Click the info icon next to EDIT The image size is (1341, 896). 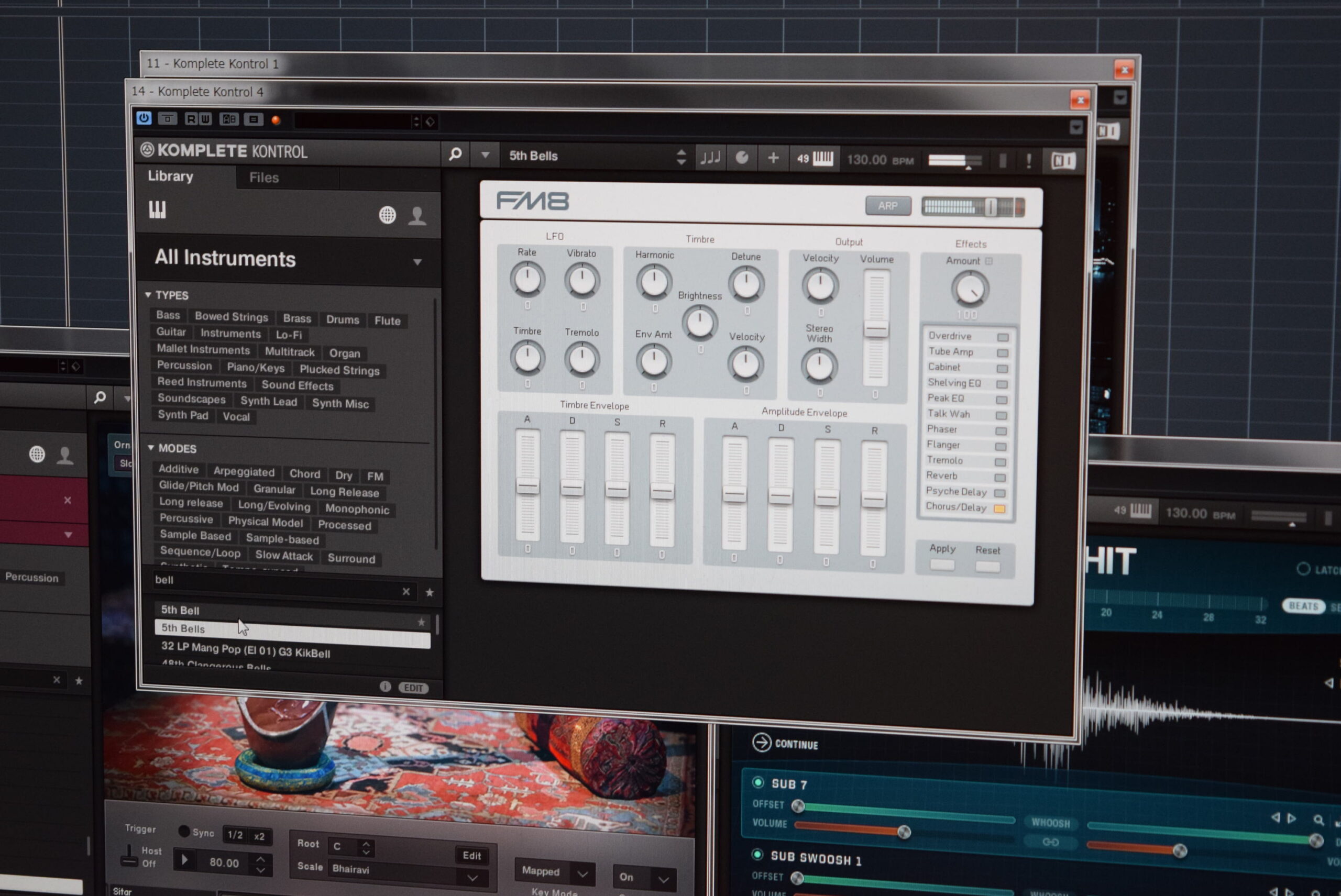[x=385, y=687]
